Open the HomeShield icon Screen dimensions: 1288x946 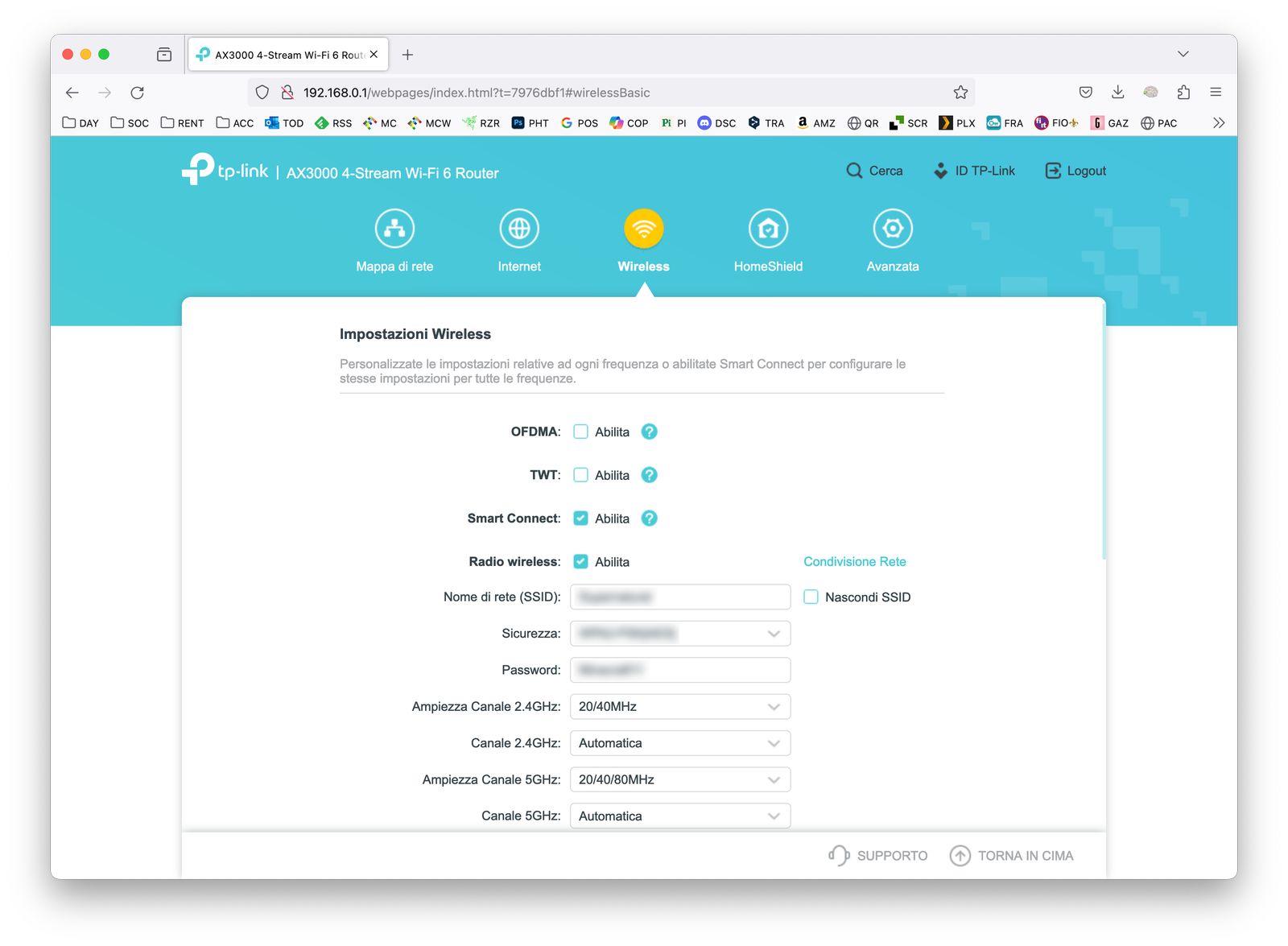point(768,229)
